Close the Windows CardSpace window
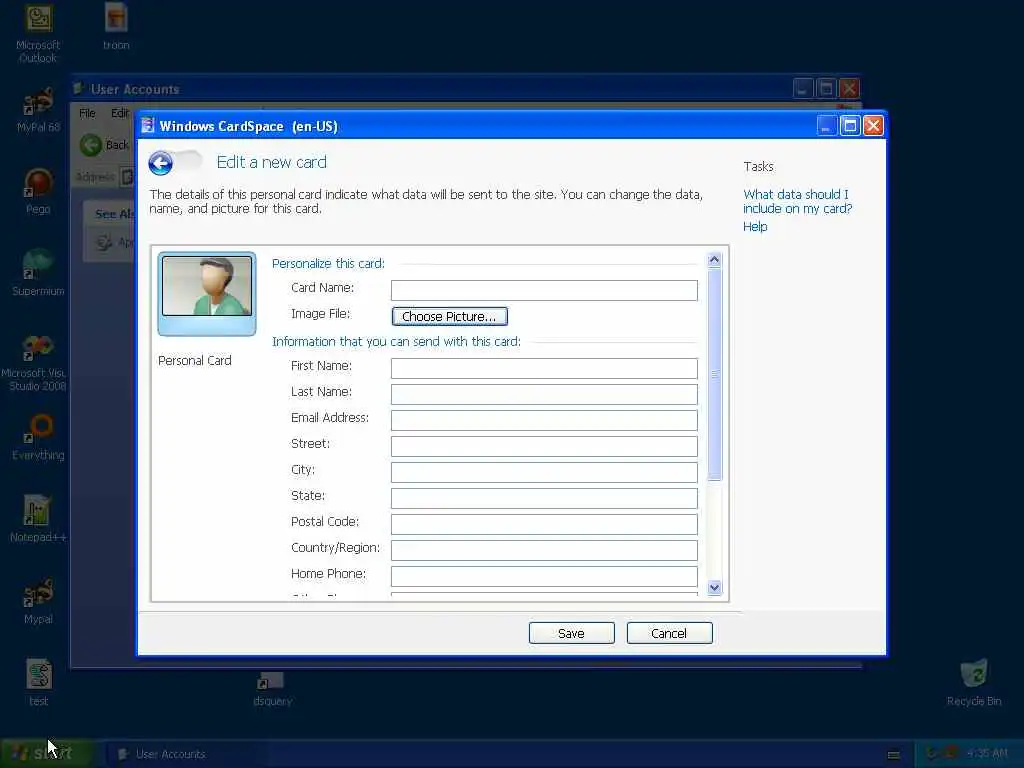The height and width of the screenshot is (768, 1024). (x=873, y=125)
